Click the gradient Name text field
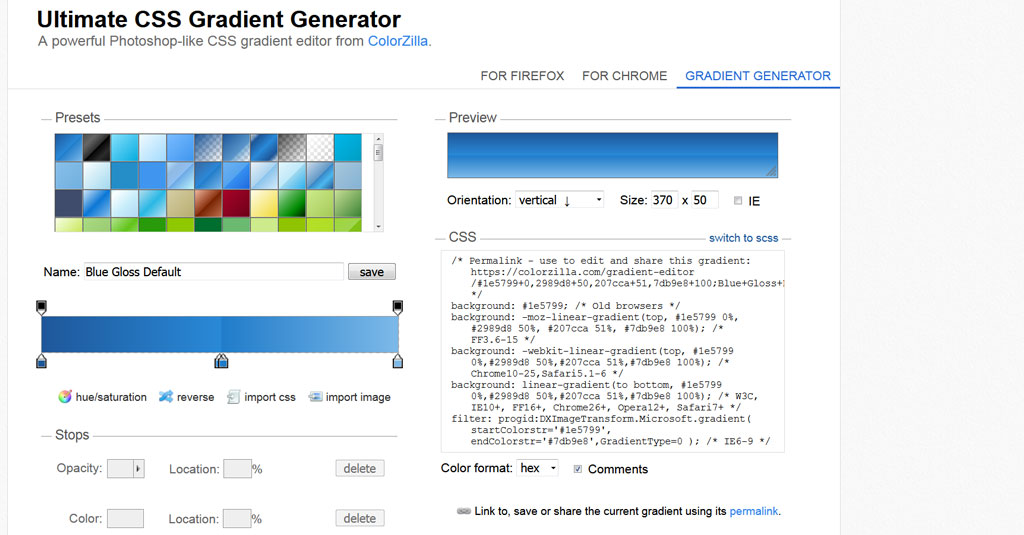Viewport: 1024px width, 535px height. pyautogui.click(x=212, y=272)
